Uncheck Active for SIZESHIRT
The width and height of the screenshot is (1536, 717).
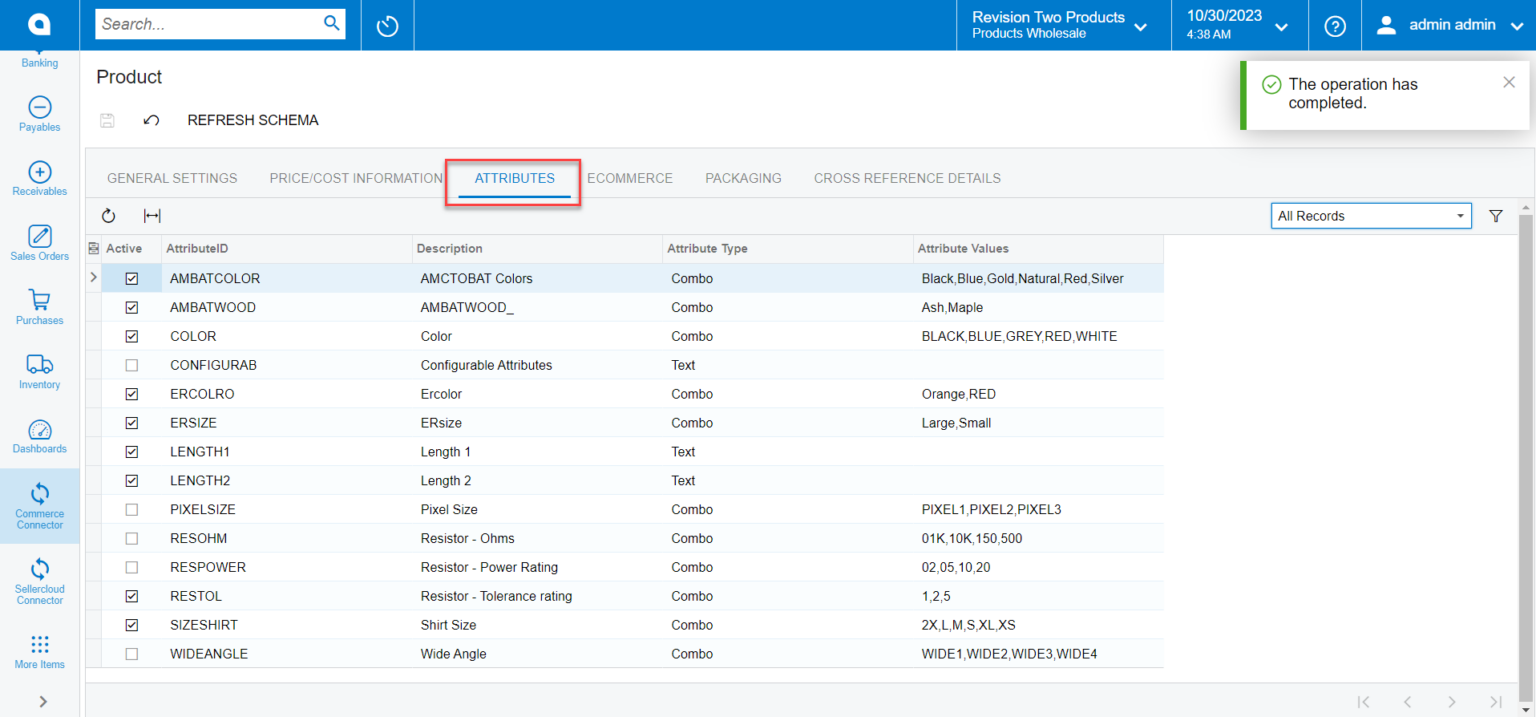132,625
